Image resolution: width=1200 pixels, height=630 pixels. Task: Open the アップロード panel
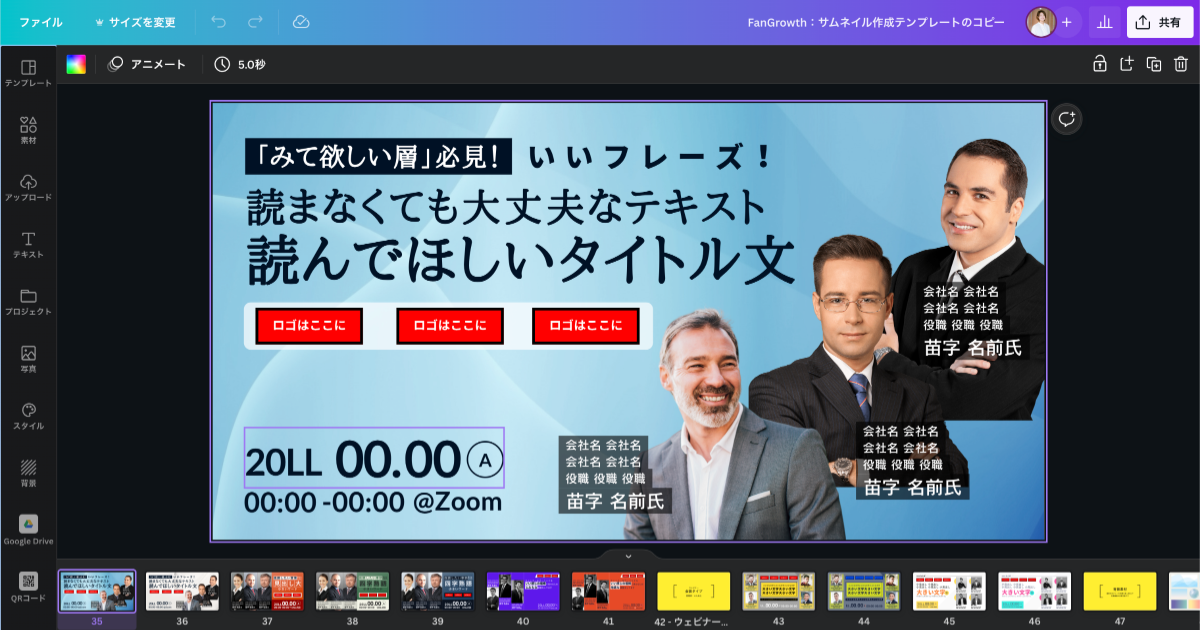tap(28, 187)
